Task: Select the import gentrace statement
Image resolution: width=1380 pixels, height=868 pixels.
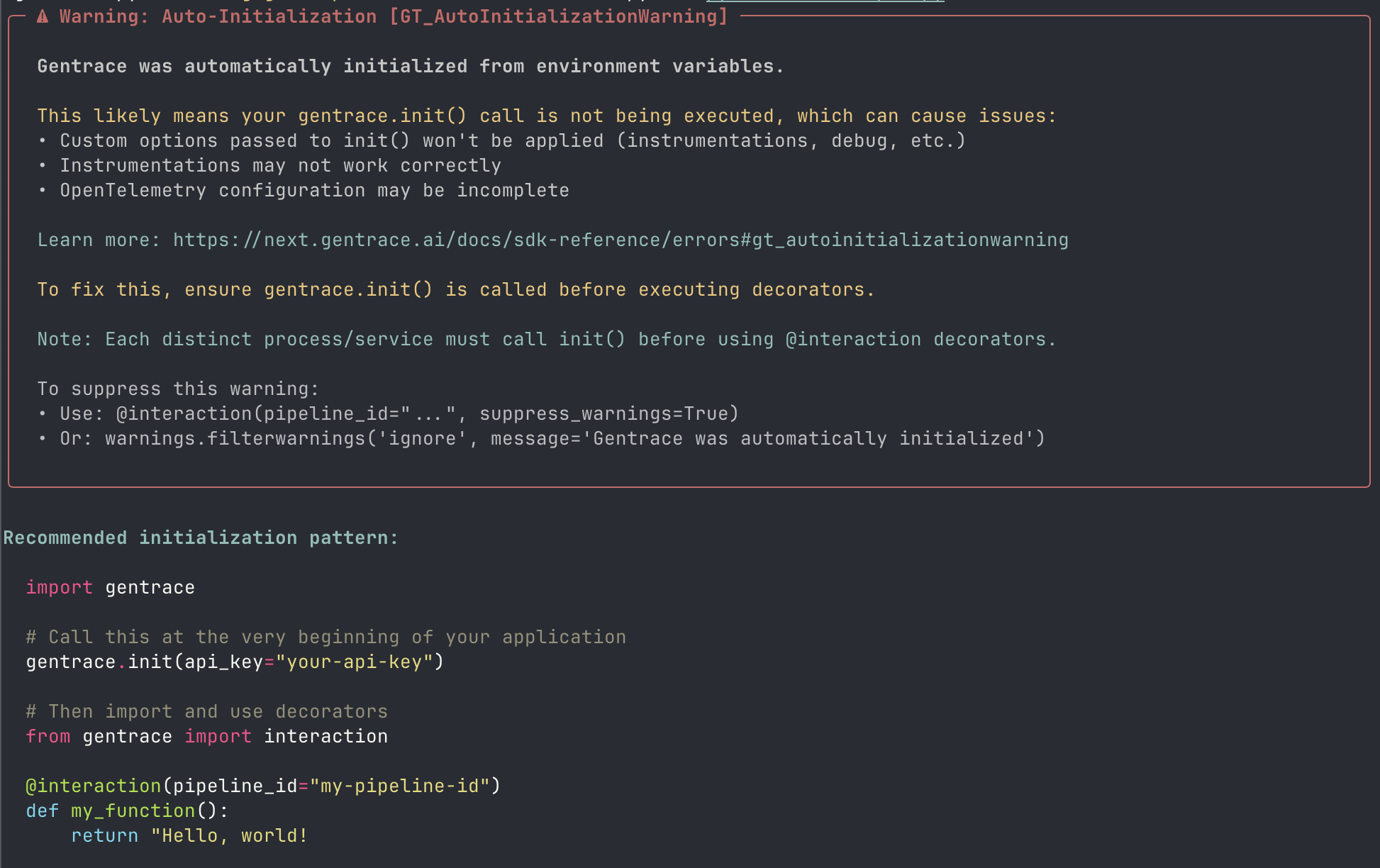Action: click(110, 587)
